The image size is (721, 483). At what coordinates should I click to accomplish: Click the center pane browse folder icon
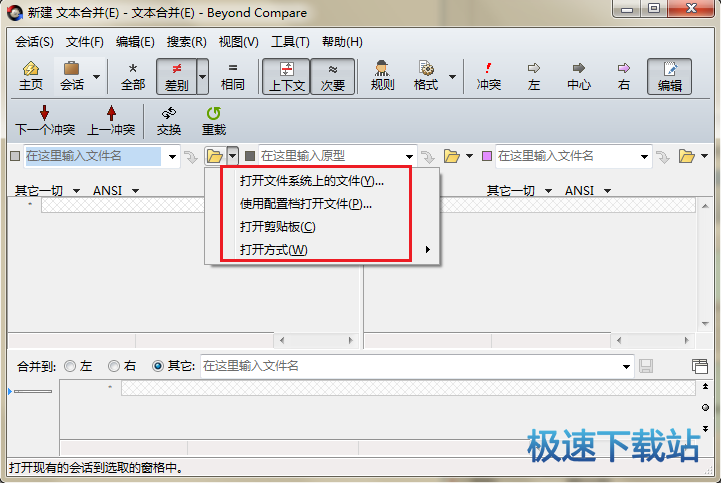click(x=452, y=156)
